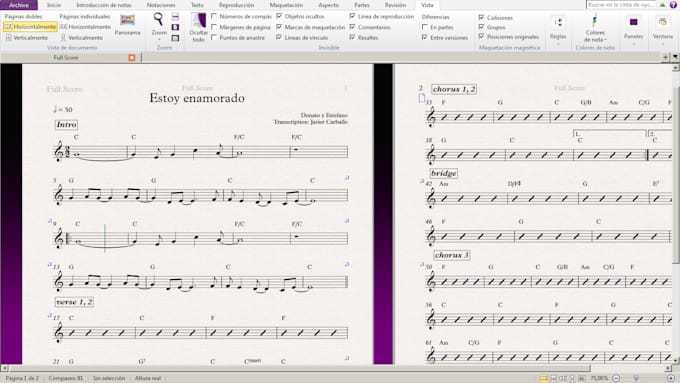Click the Intro rehearsal mark
The width and height of the screenshot is (680, 383).
[x=66, y=124]
